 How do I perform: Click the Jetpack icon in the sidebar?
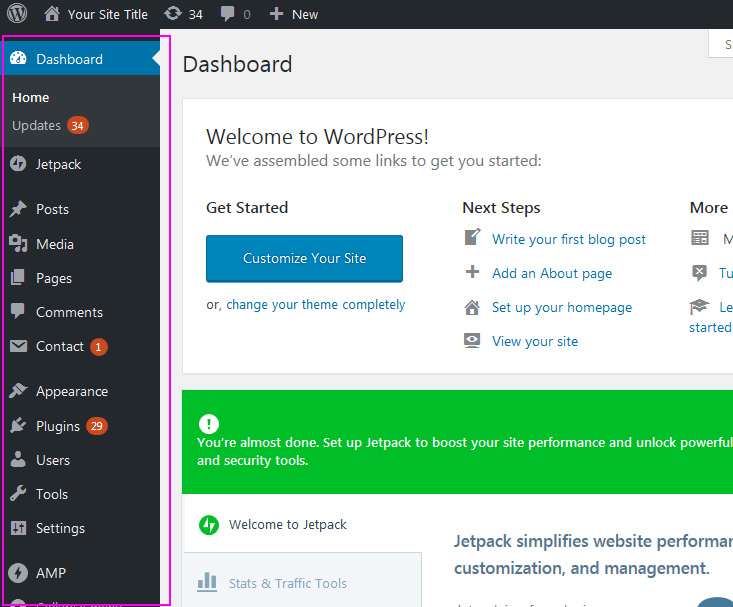click(18, 164)
